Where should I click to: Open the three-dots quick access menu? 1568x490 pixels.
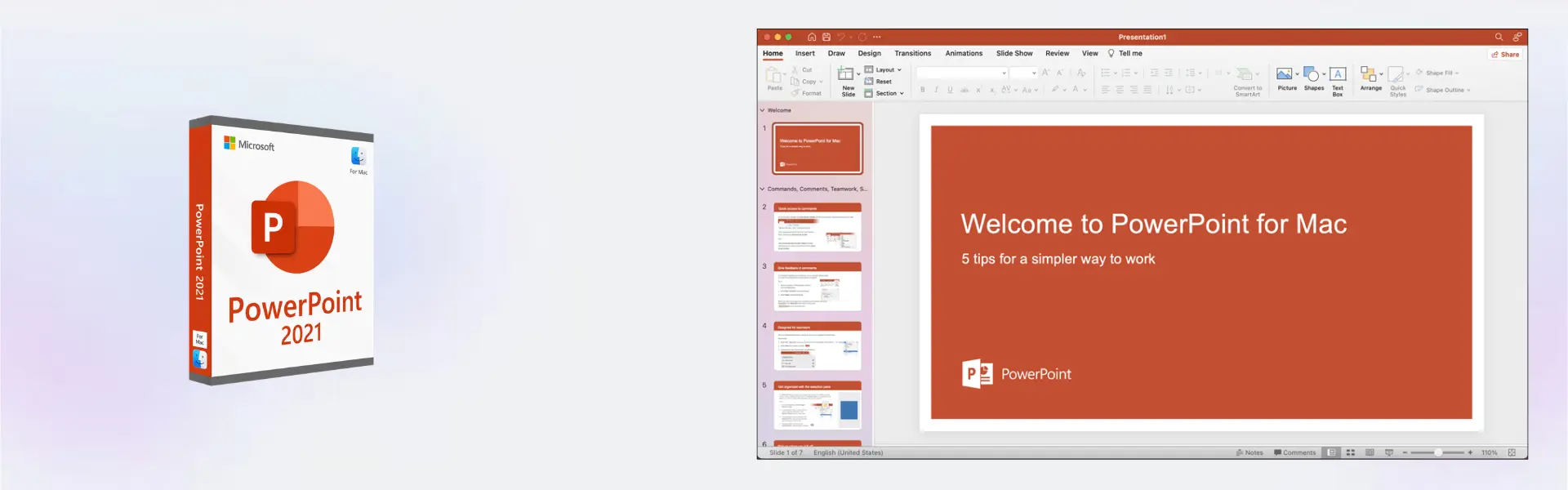(x=877, y=37)
